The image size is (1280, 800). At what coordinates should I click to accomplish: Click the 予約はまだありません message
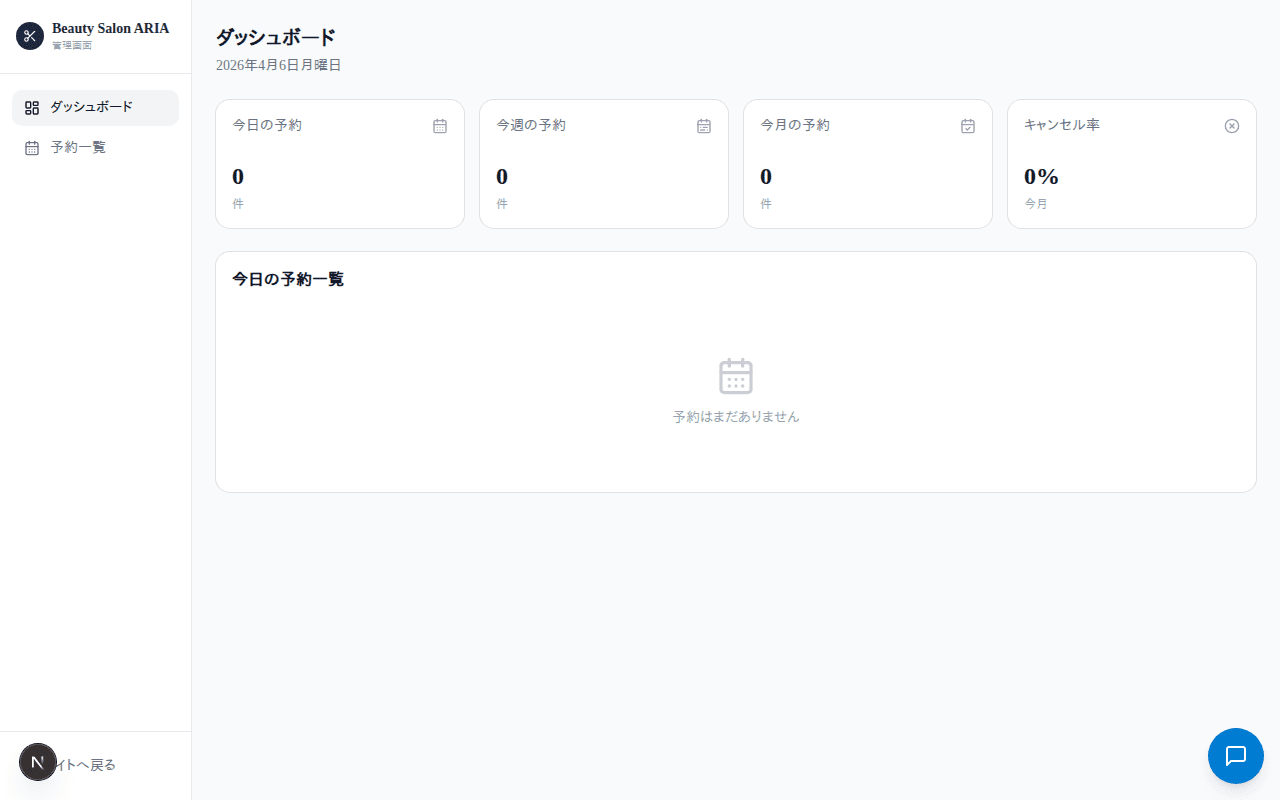(735, 417)
